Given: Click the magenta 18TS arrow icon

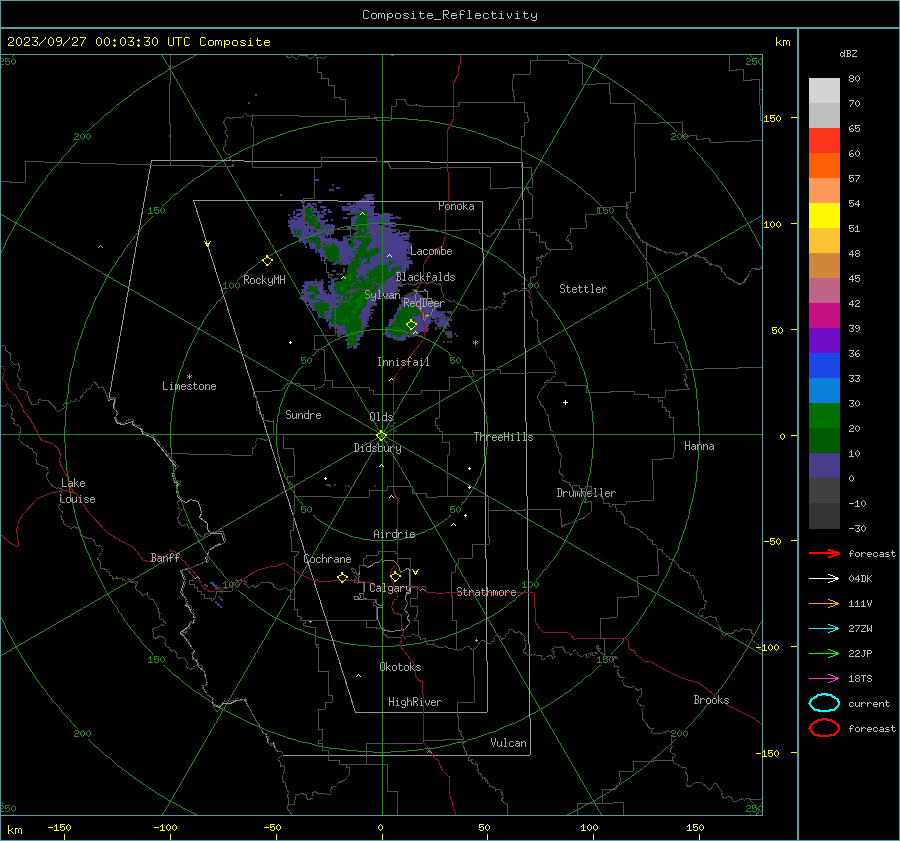Looking at the screenshot, I should pos(824,679).
